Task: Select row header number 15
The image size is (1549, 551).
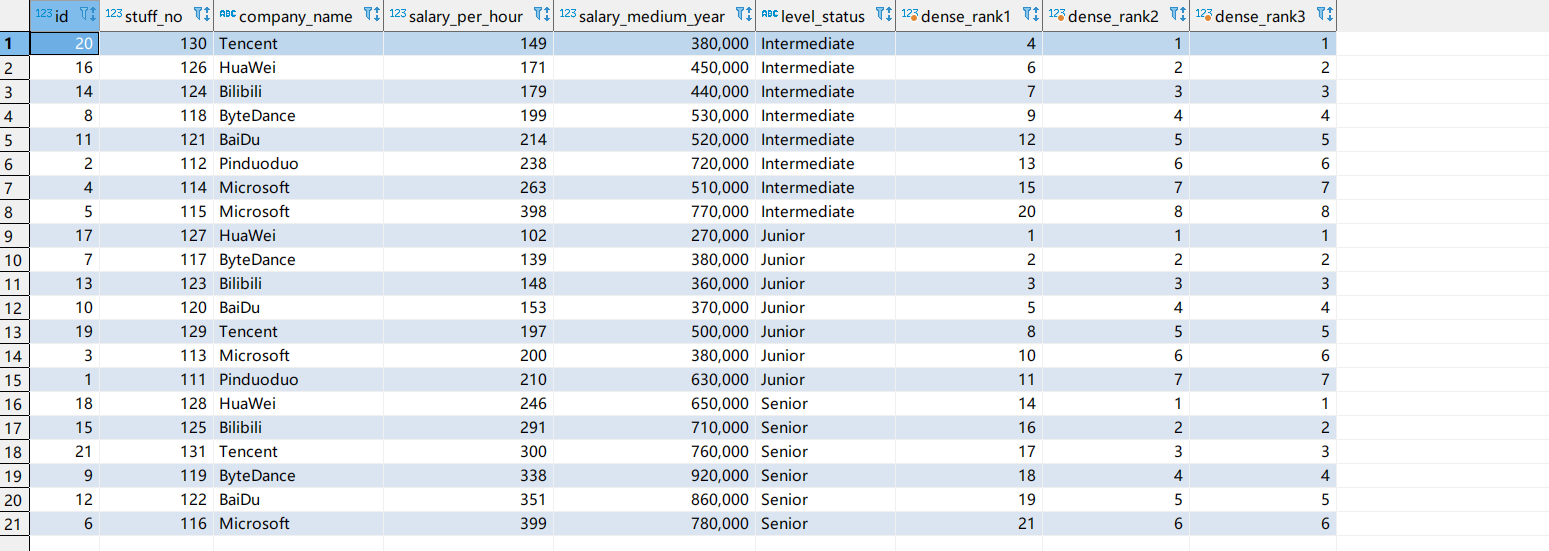Action: coord(15,379)
